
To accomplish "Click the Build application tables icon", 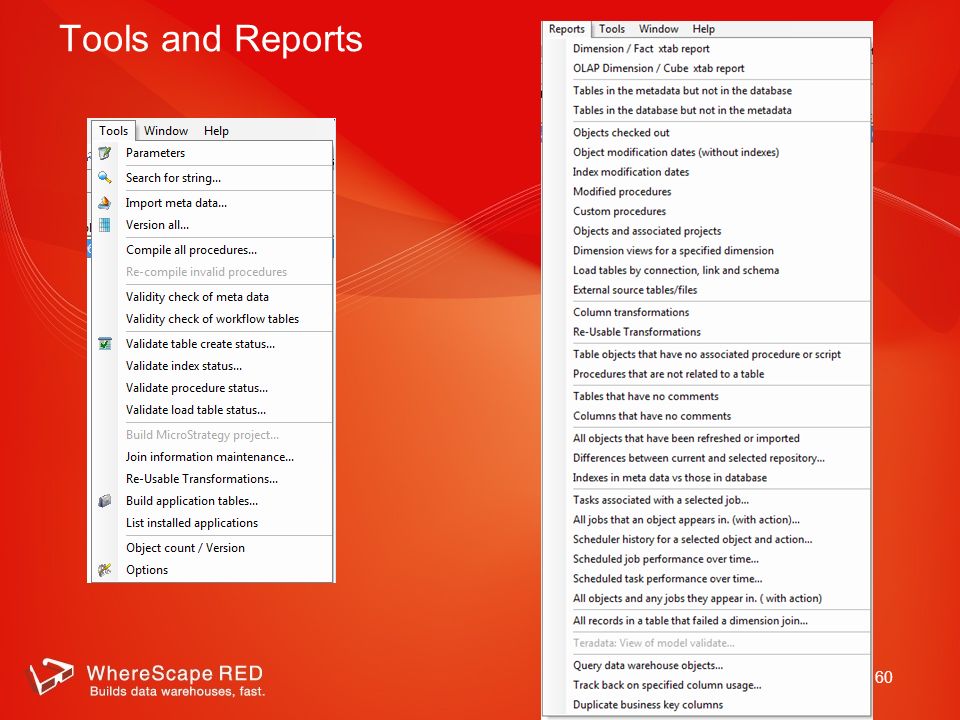I will pyautogui.click(x=105, y=501).
